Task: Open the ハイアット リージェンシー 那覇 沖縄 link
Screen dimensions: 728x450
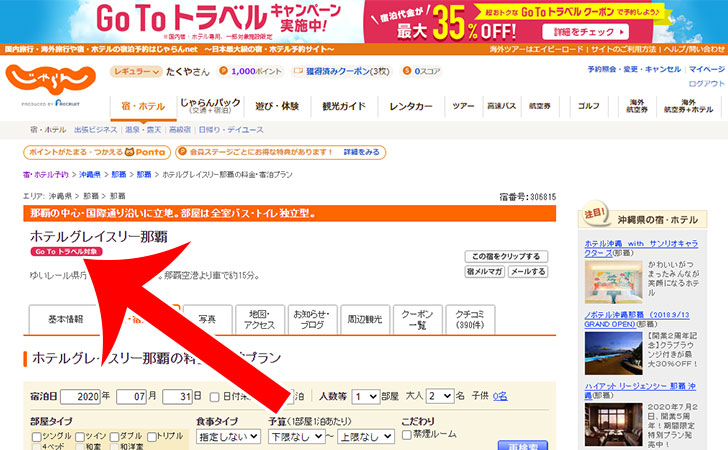Action: 640,391
